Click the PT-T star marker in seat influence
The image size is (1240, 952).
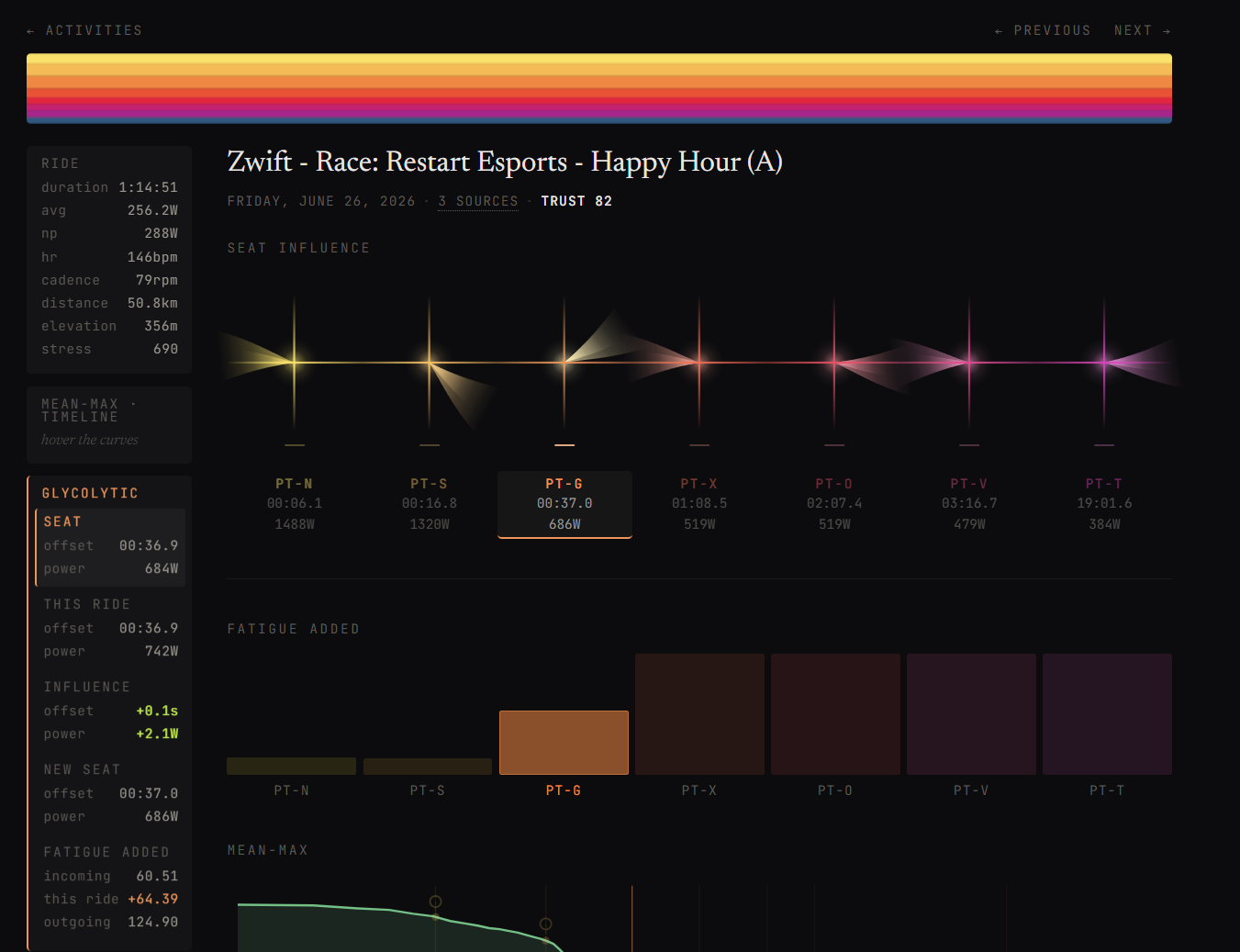[x=1104, y=363]
